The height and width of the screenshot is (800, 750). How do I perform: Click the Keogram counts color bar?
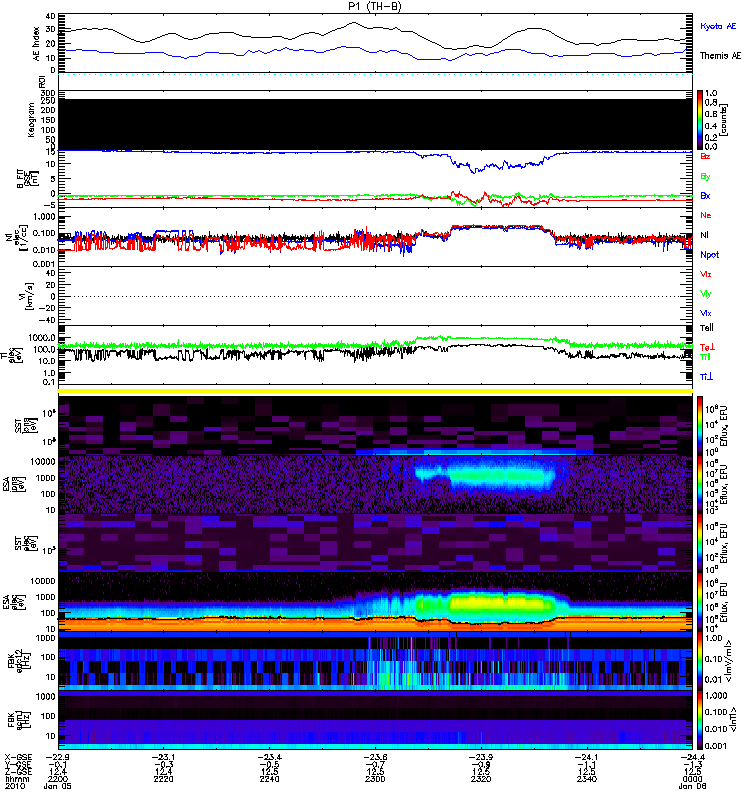coord(700,120)
